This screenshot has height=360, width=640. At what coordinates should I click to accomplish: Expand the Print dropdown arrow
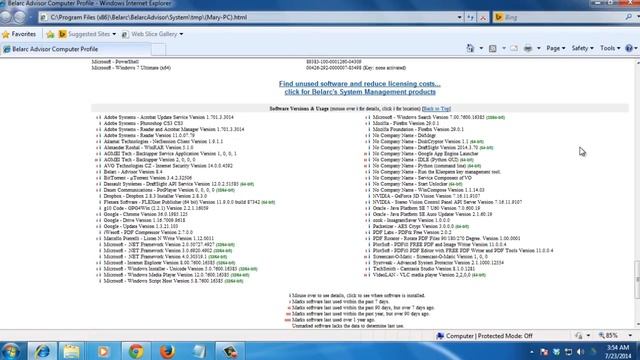pyautogui.click(x=538, y=48)
